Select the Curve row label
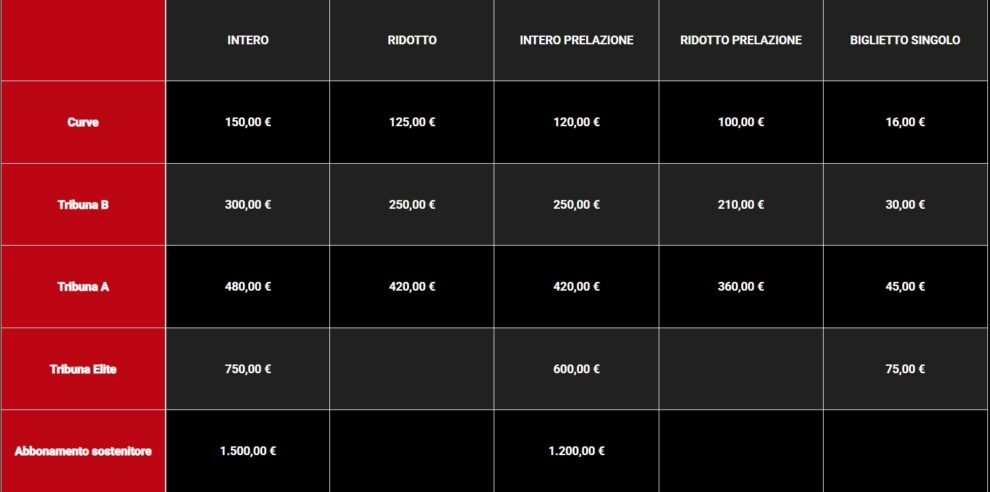Viewport: 990px width, 492px height. (83, 122)
